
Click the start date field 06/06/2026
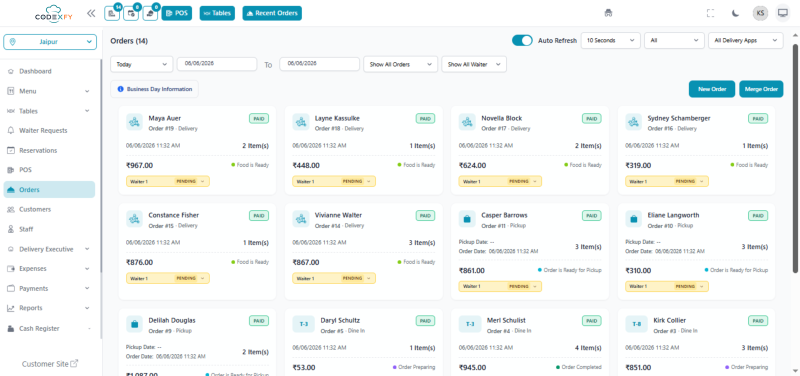click(217, 64)
